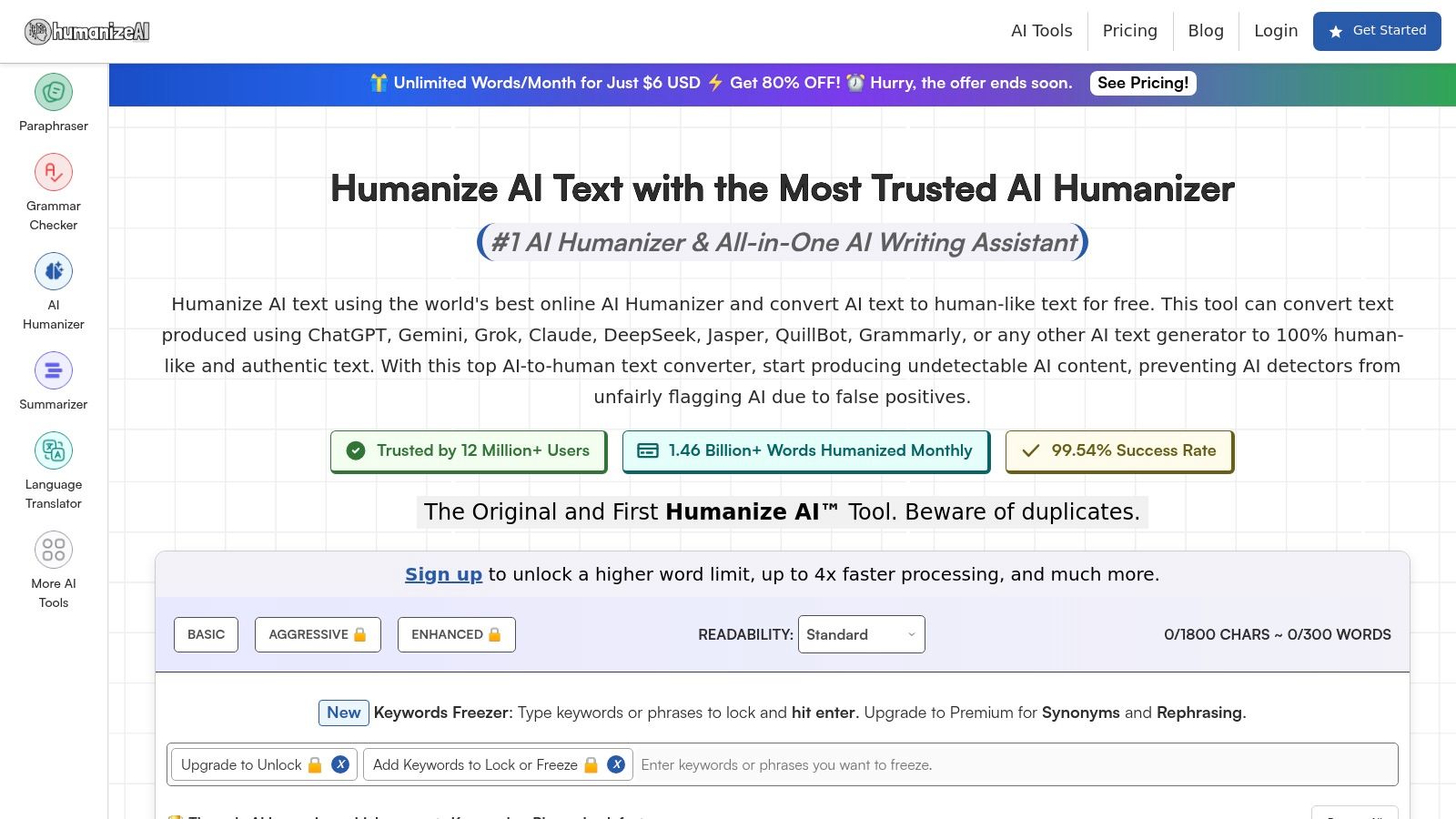Switch to AGGRESSIVE mode
Screen dimensions: 1456x819
pyautogui.click(x=317, y=634)
